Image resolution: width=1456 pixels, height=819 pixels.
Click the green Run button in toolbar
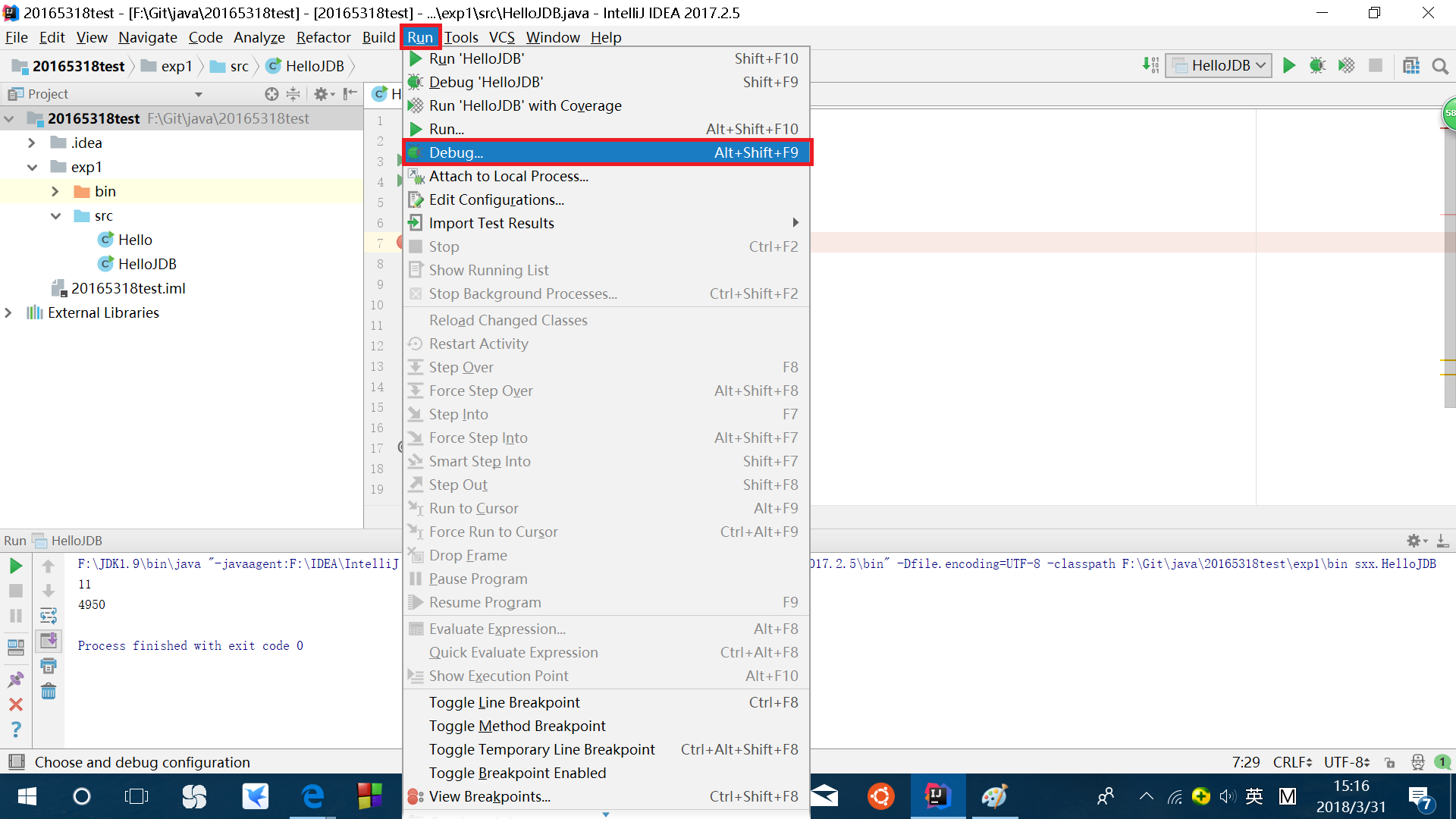pyautogui.click(x=1288, y=66)
